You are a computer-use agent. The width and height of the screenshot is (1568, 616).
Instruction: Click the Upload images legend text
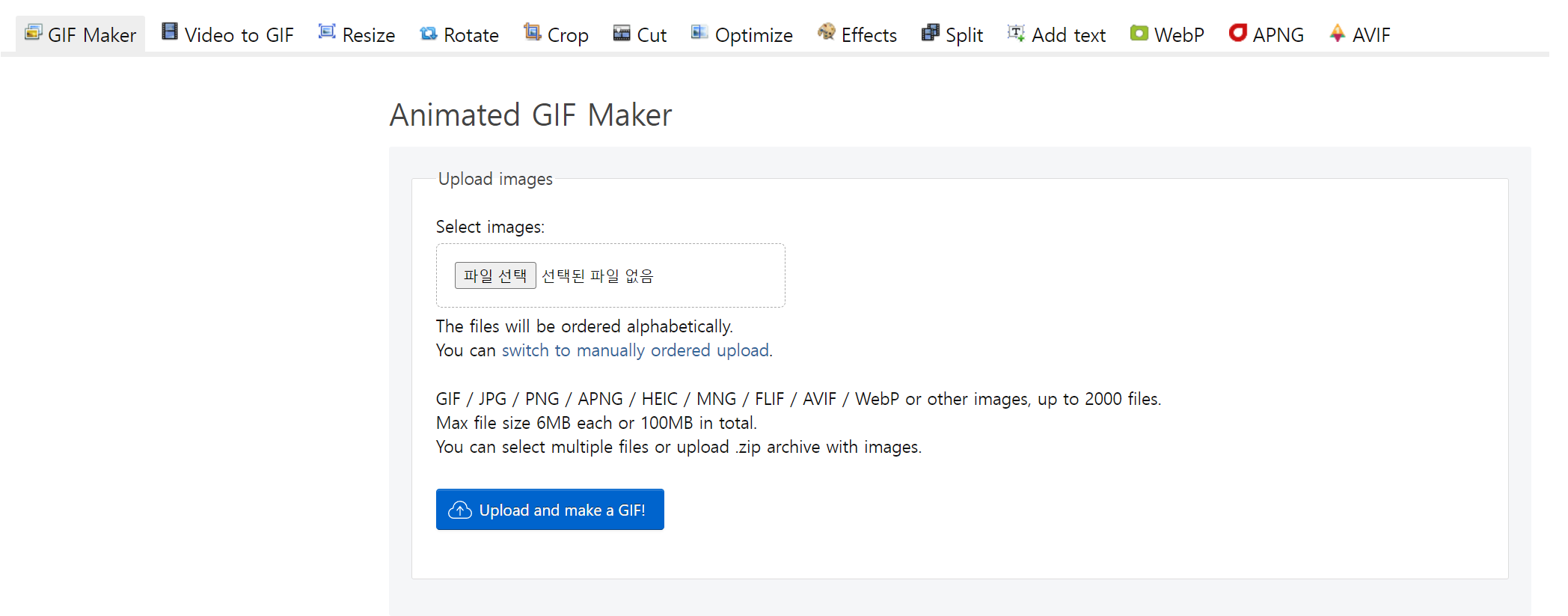pos(495,179)
